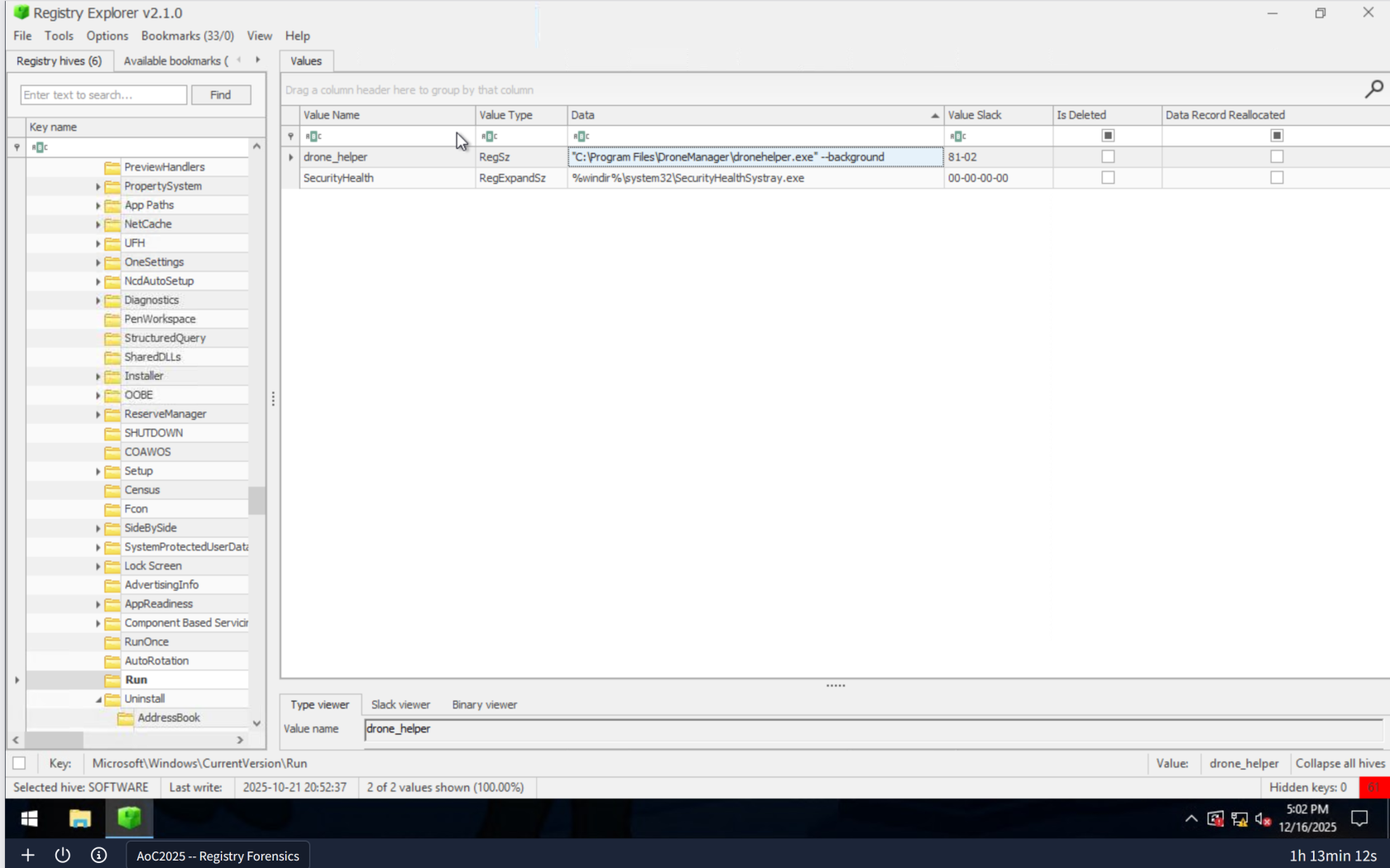Click the AdvertisingInfo folder icon

pos(113,585)
